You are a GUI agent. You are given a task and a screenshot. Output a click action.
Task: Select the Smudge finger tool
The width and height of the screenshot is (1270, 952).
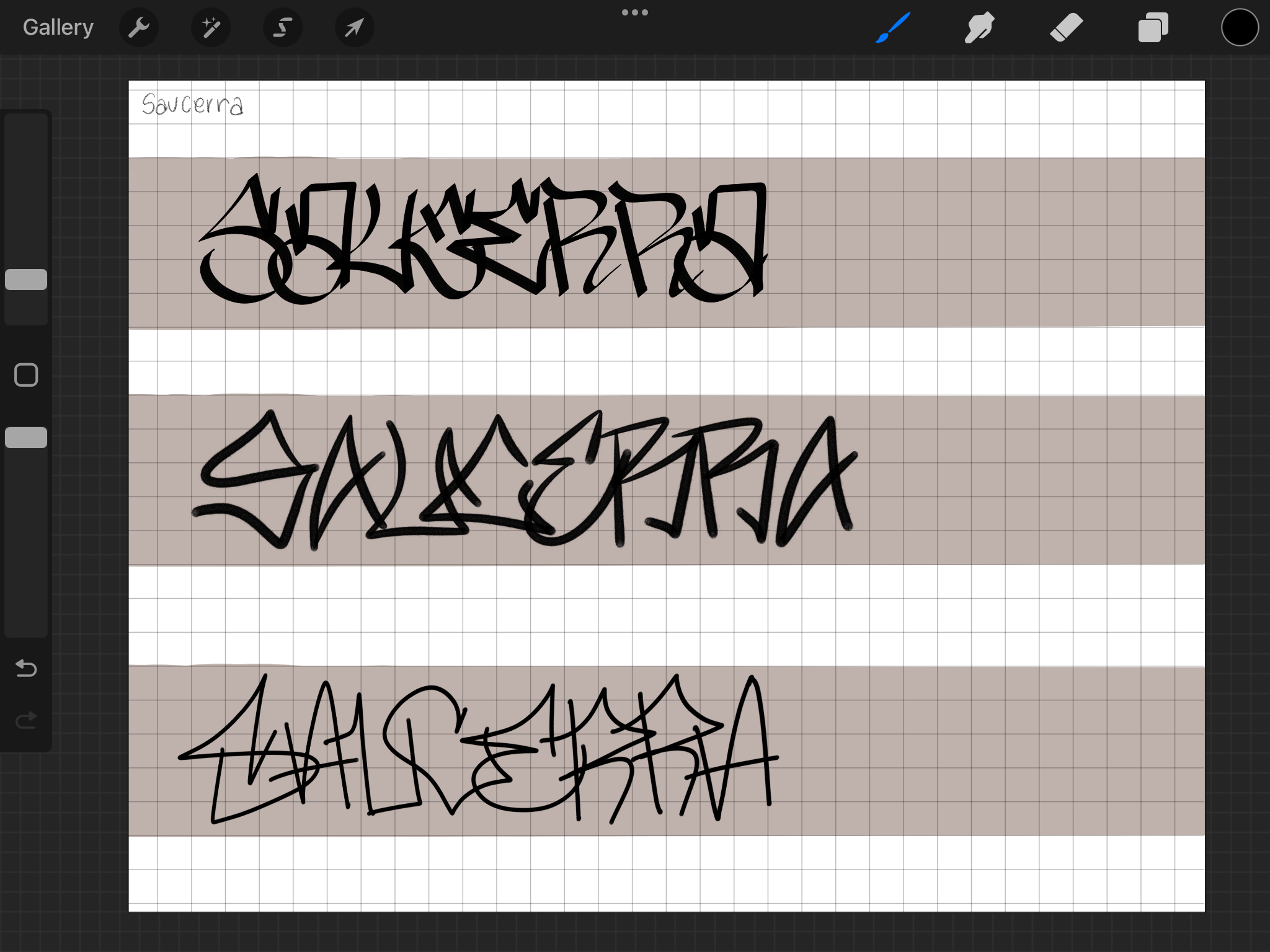[x=979, y=27]
